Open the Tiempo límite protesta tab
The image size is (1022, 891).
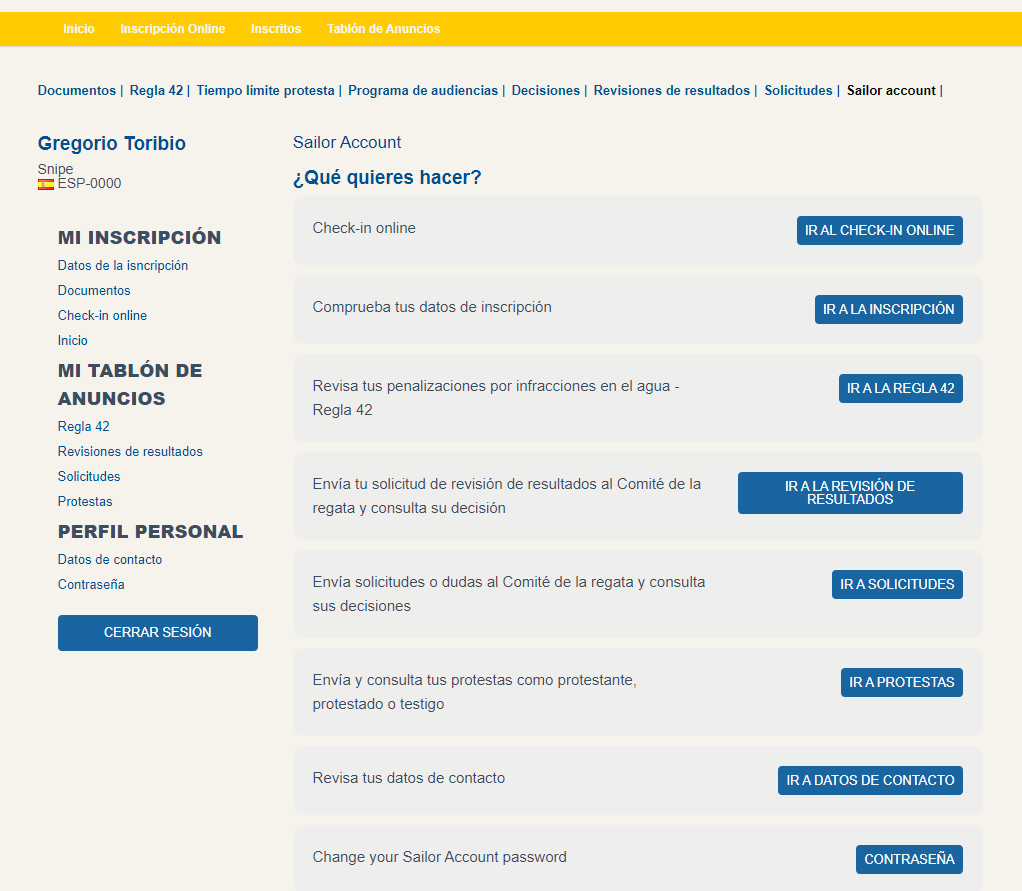265,90
